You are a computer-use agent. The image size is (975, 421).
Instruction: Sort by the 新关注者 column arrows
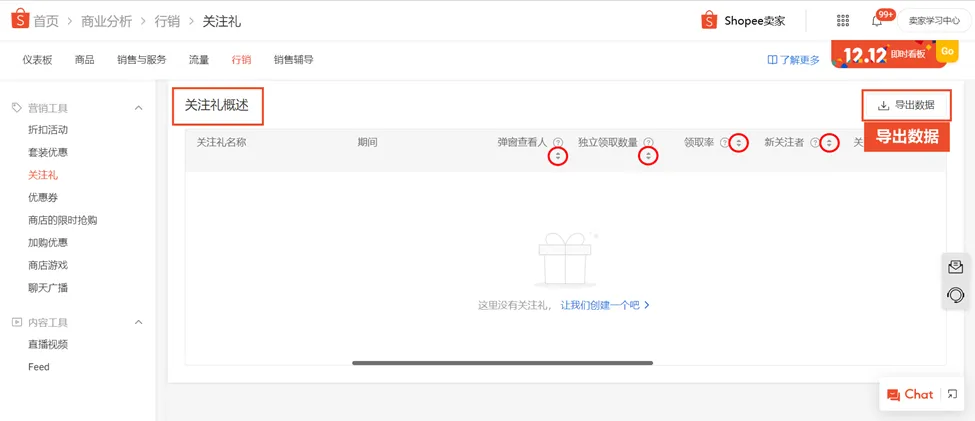pos(829,142)
